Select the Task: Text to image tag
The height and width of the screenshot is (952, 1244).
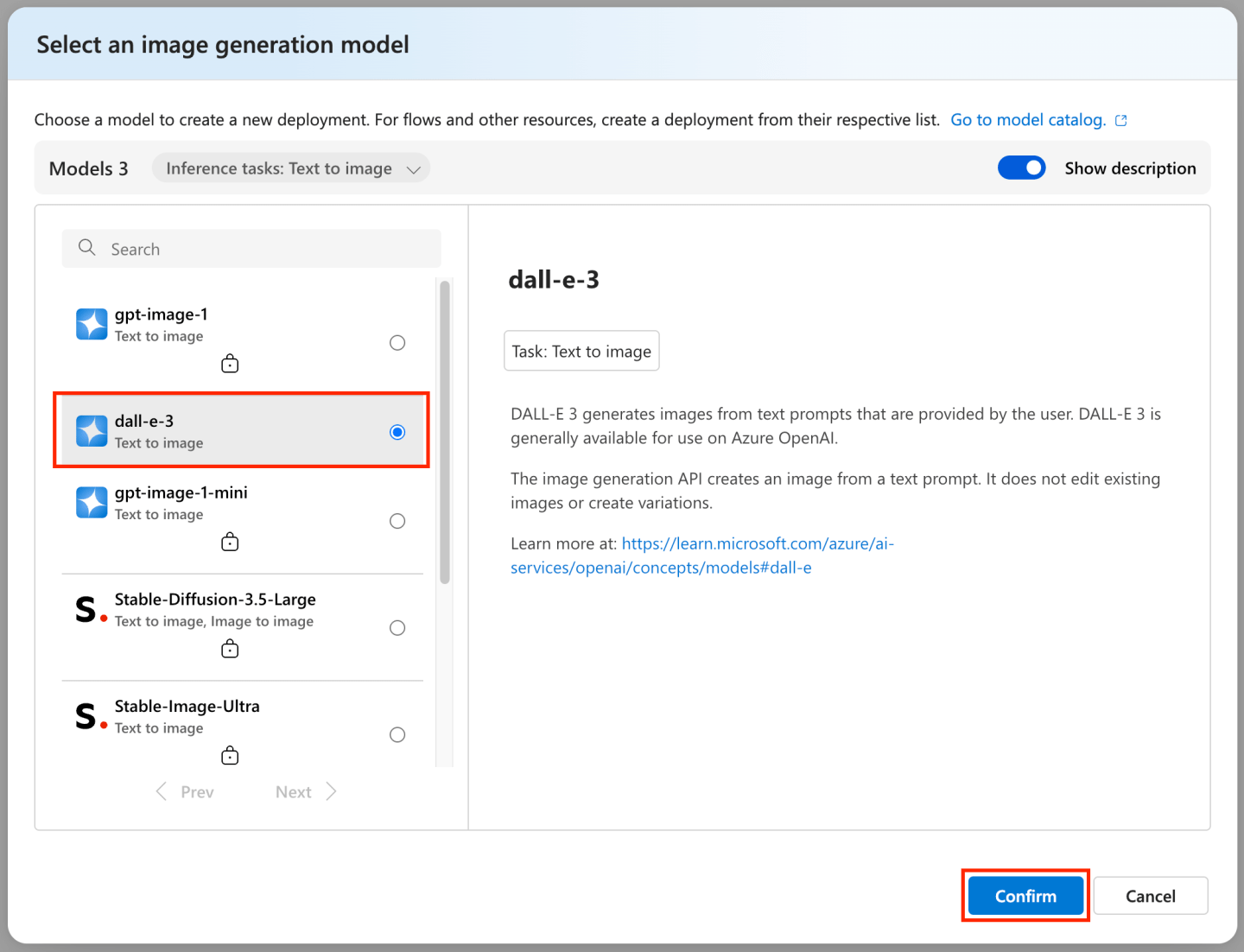click(581, 351)
